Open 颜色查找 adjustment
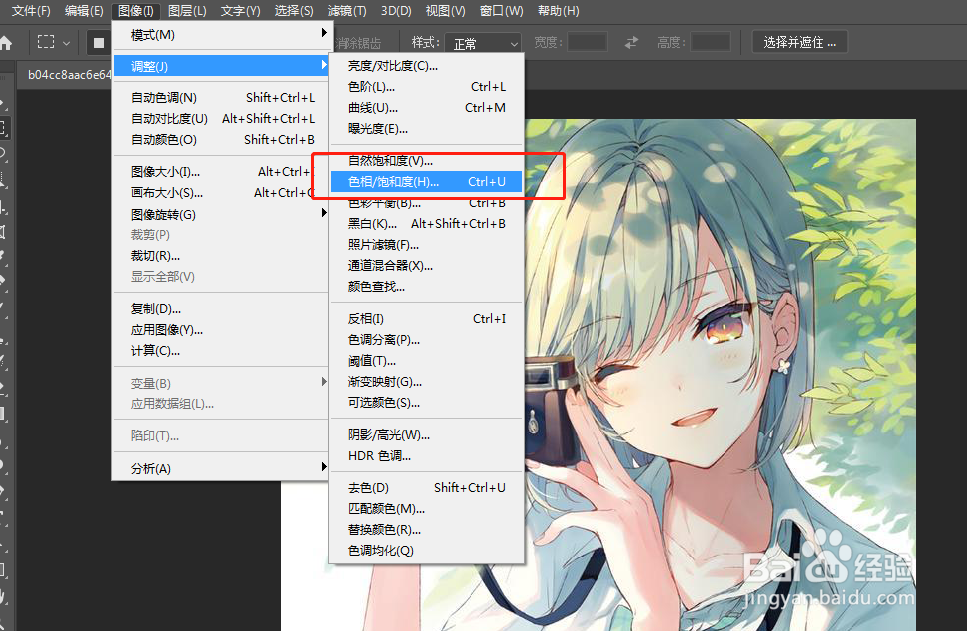 tap(427, 286)
